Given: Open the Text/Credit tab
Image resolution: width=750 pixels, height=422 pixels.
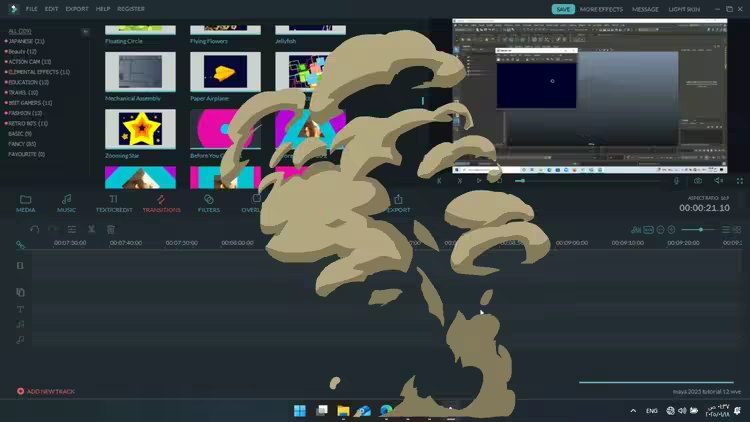Looking at the screenshot, I should [113, 203].
